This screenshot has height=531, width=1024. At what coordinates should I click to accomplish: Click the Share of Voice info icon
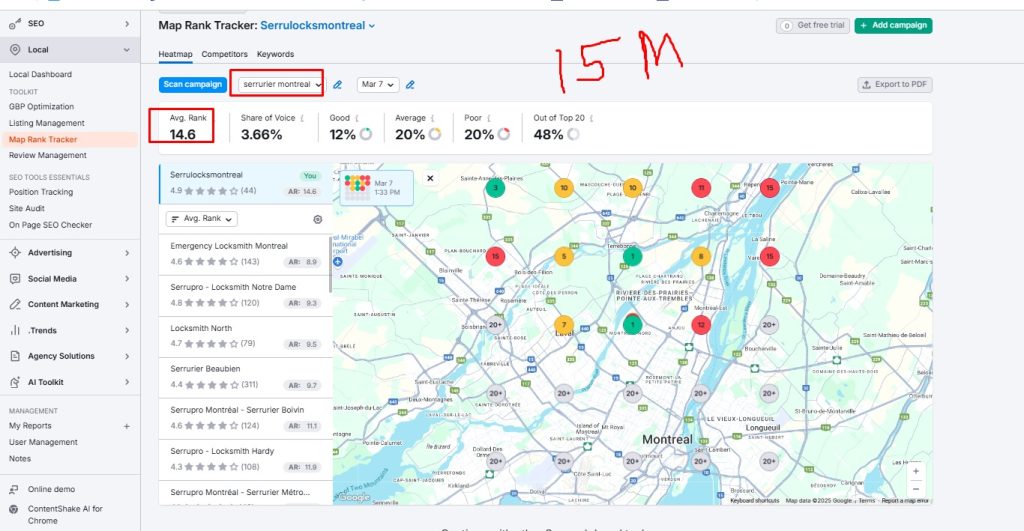pos(302,118)
